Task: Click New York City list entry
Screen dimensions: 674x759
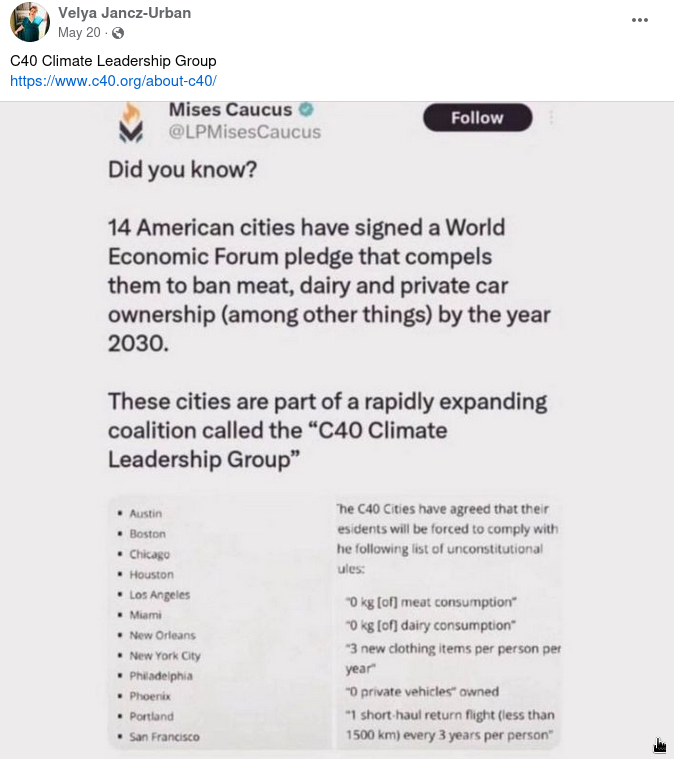Action: coord(165,656)
